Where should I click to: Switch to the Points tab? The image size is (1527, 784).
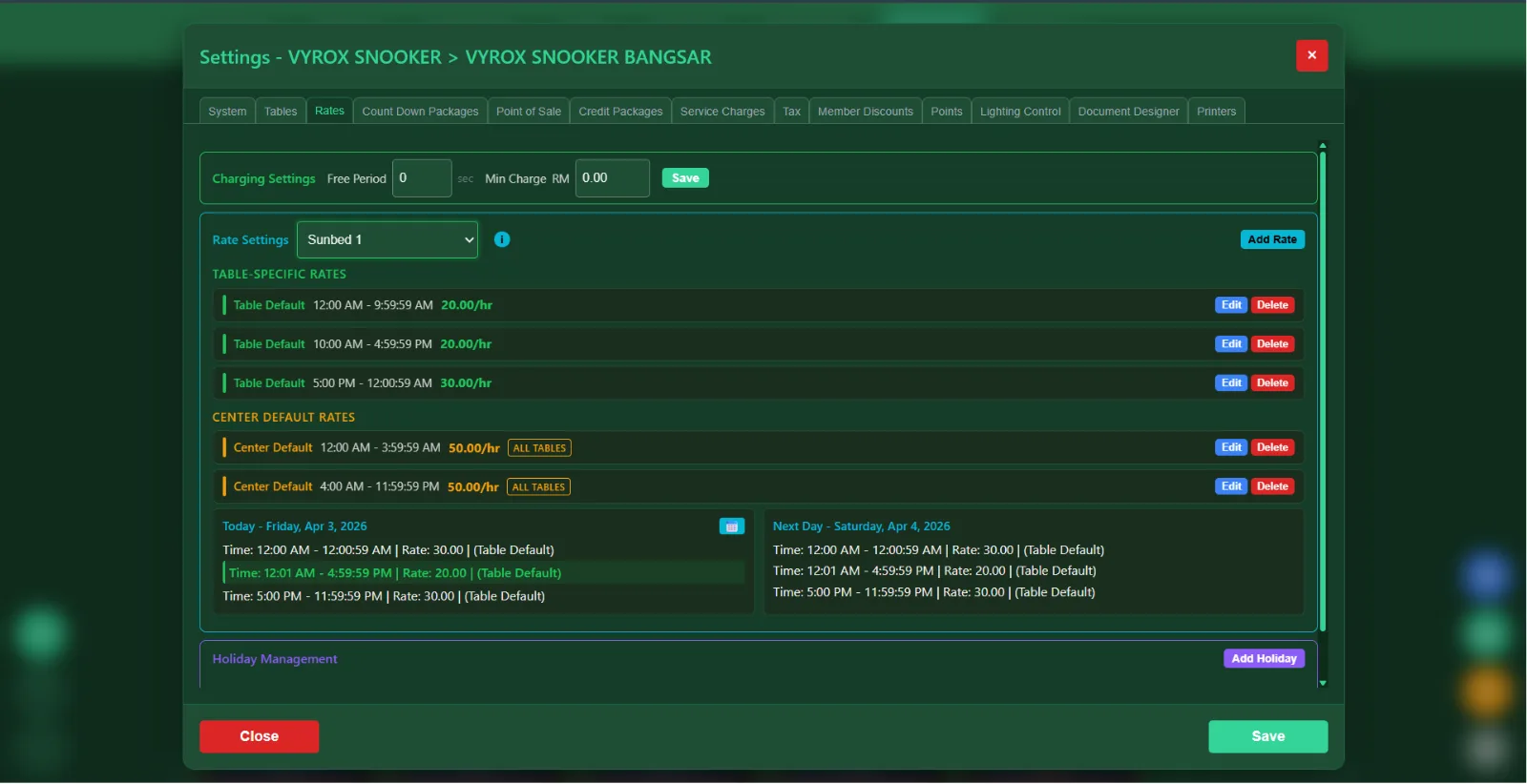[x=947, y=112]
